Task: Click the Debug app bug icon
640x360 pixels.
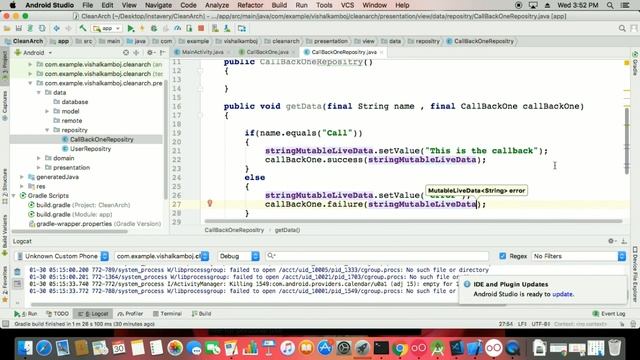Action: point(154,29)
